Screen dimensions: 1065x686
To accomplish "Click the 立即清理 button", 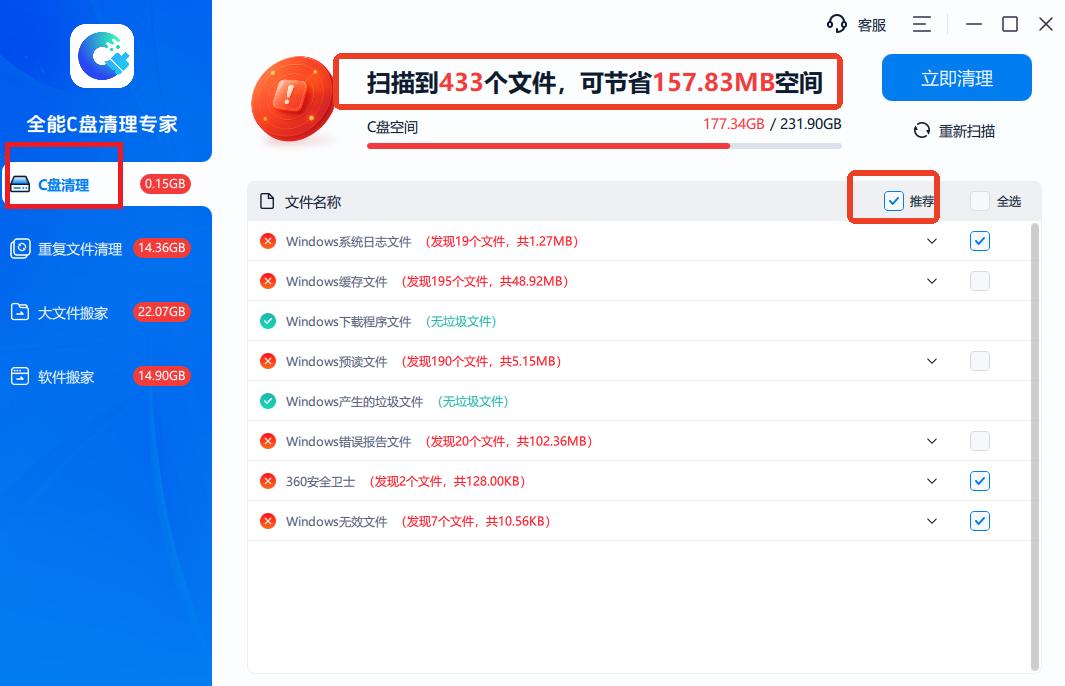I will [x=956, y=78].
